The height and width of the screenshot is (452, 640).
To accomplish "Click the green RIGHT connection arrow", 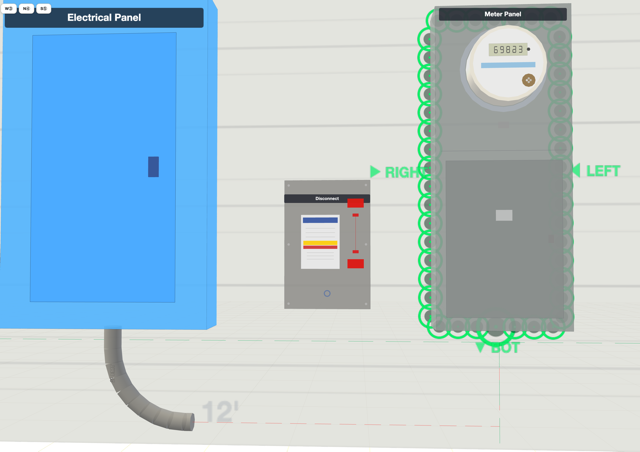I will coord(375,171).
